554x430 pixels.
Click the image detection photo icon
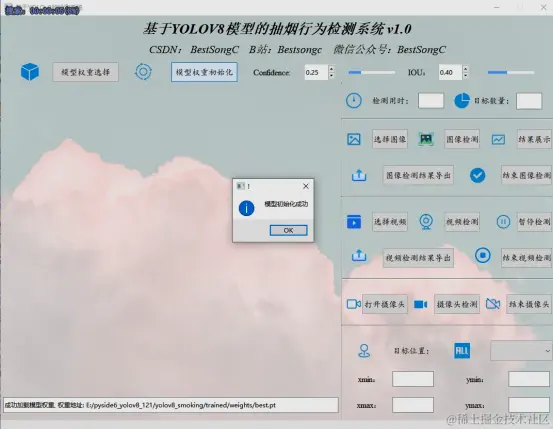click(426, 139)
